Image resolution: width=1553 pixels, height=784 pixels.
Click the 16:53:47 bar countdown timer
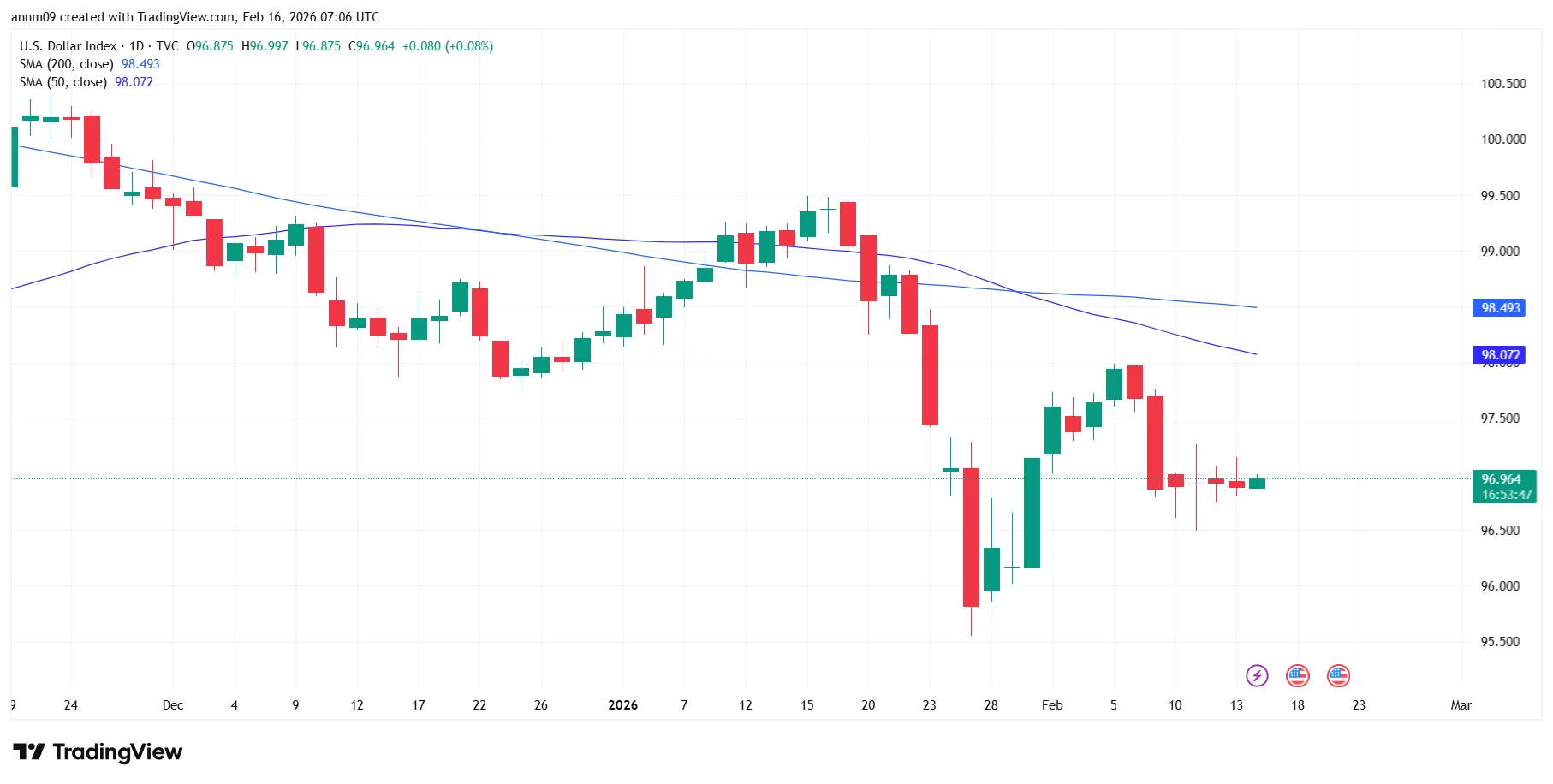pos(1506,495)
